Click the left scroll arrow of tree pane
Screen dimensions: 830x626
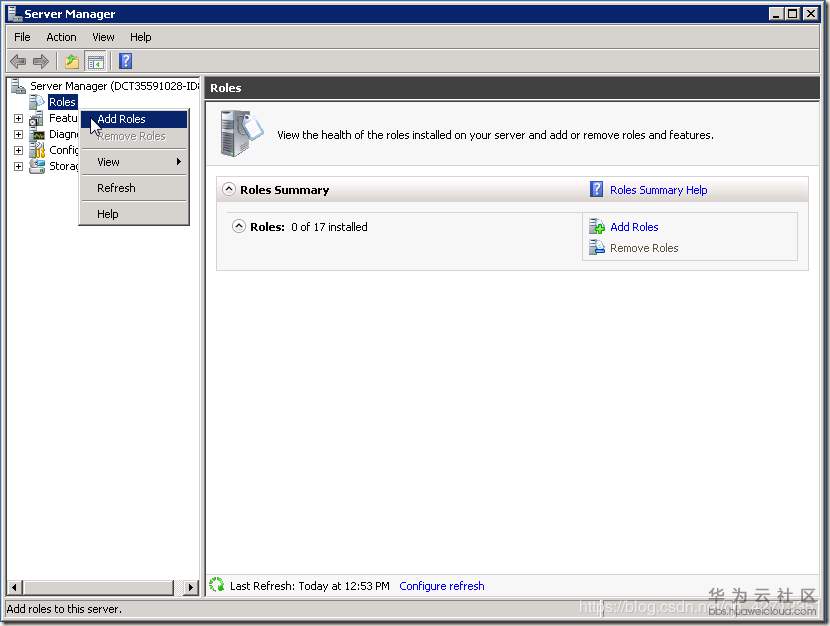tap(14, 587)
